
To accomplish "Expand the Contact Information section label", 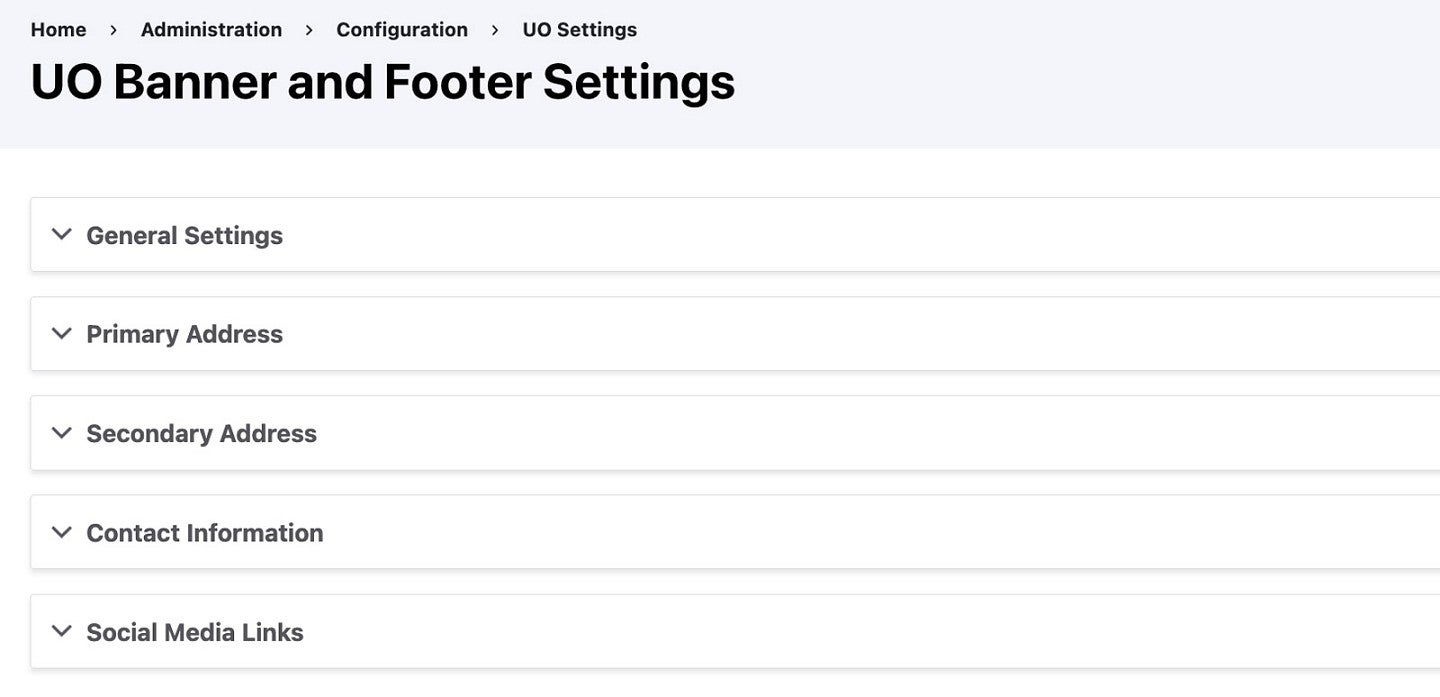I will tap(204, 533).
